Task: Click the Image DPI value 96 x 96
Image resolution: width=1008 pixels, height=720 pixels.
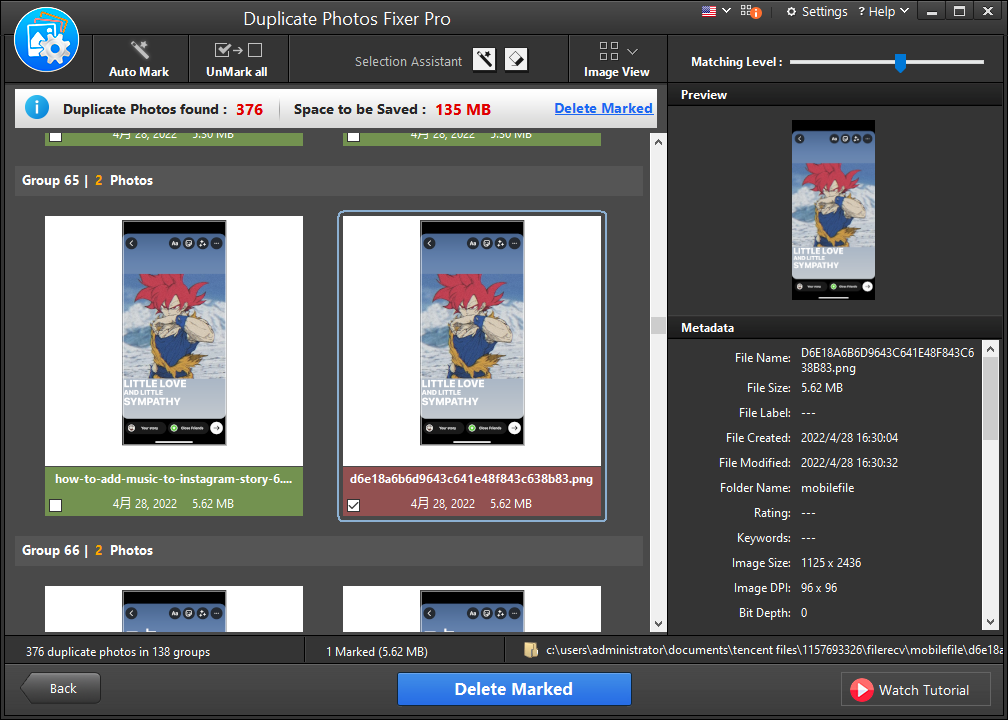Action: pos(819,588)
